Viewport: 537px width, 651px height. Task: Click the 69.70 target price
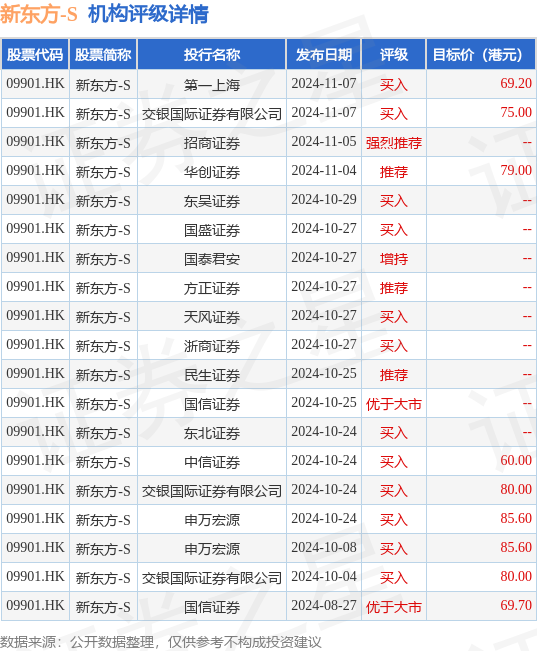click(516, 605)
